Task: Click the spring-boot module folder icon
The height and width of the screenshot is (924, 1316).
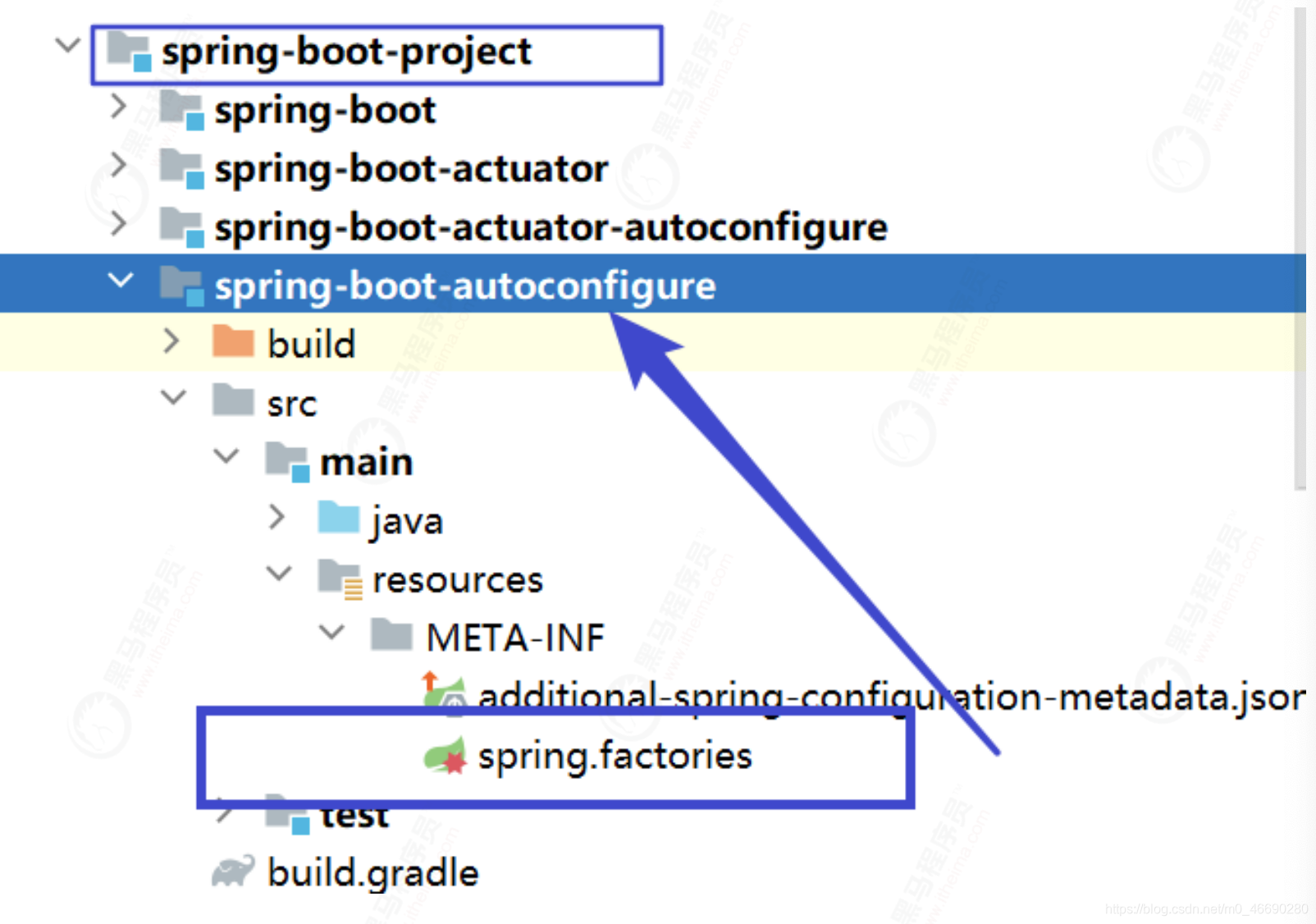Action: click(x=181, y=110)
